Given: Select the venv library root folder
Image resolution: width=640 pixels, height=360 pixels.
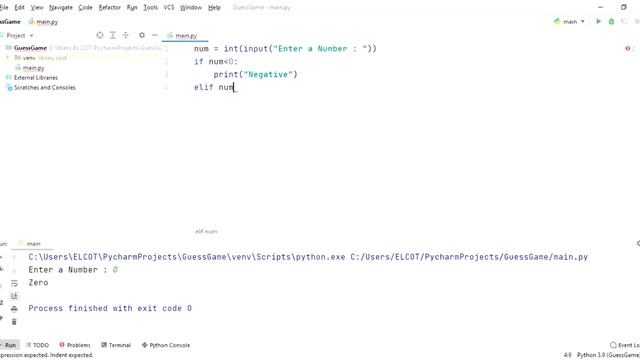Looking at the screenshot, I should coord(40,58).
